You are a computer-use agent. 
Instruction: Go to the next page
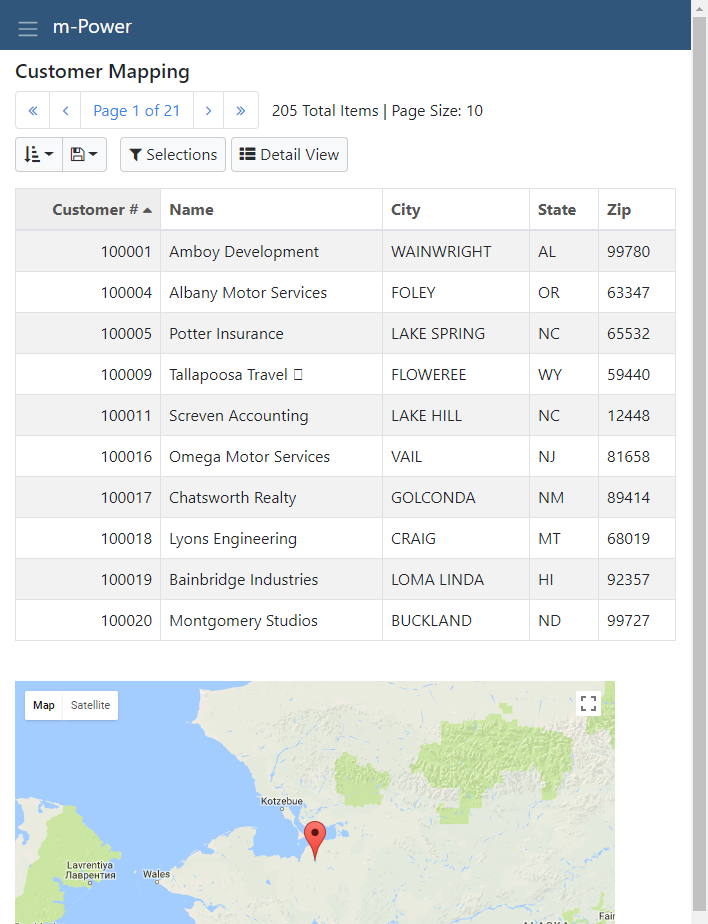pyautogui.click(x=208, y=110)
